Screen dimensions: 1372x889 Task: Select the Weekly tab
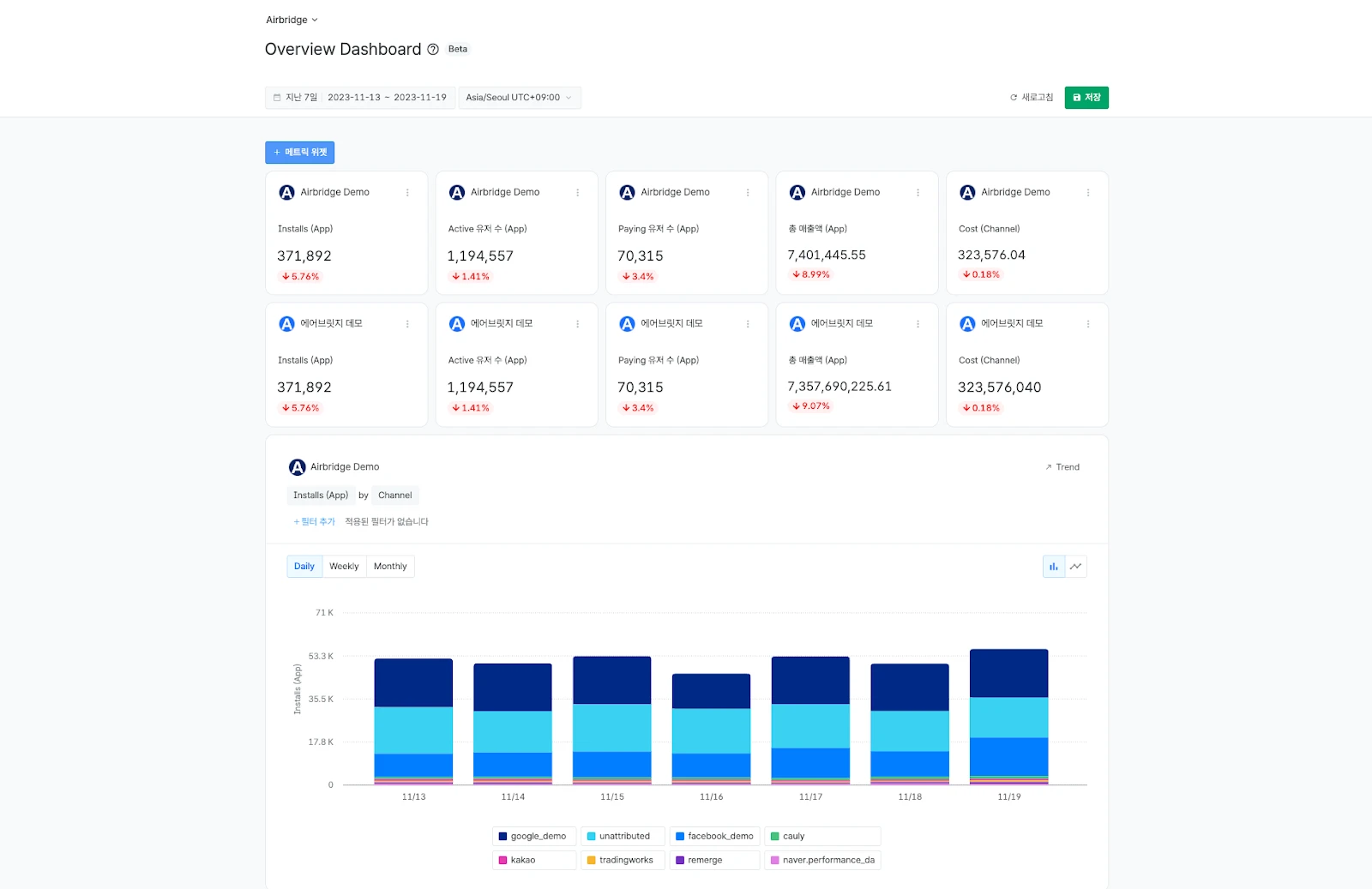(x=344, y=567)
